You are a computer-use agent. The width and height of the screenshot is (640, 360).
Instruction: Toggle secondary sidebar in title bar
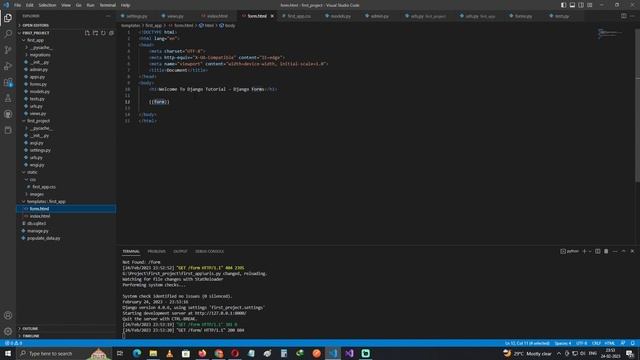tap(581, 5)
